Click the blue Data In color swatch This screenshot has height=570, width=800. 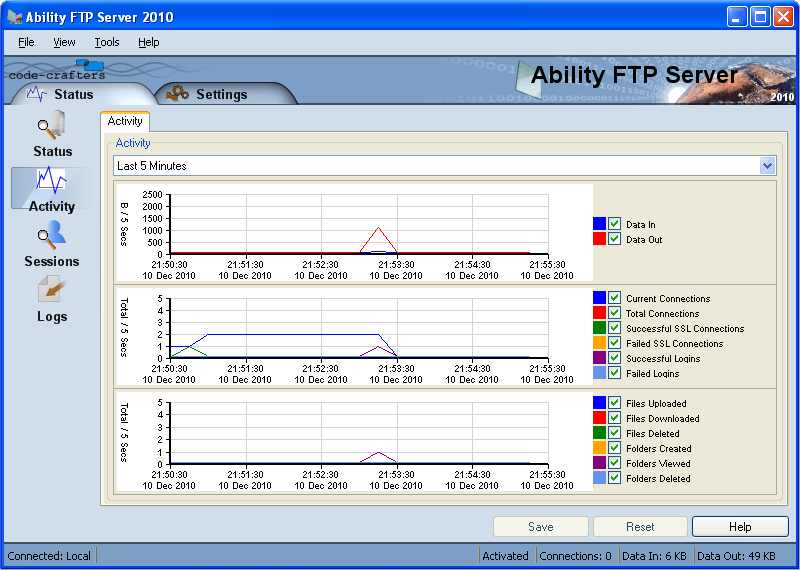[599, 224]
